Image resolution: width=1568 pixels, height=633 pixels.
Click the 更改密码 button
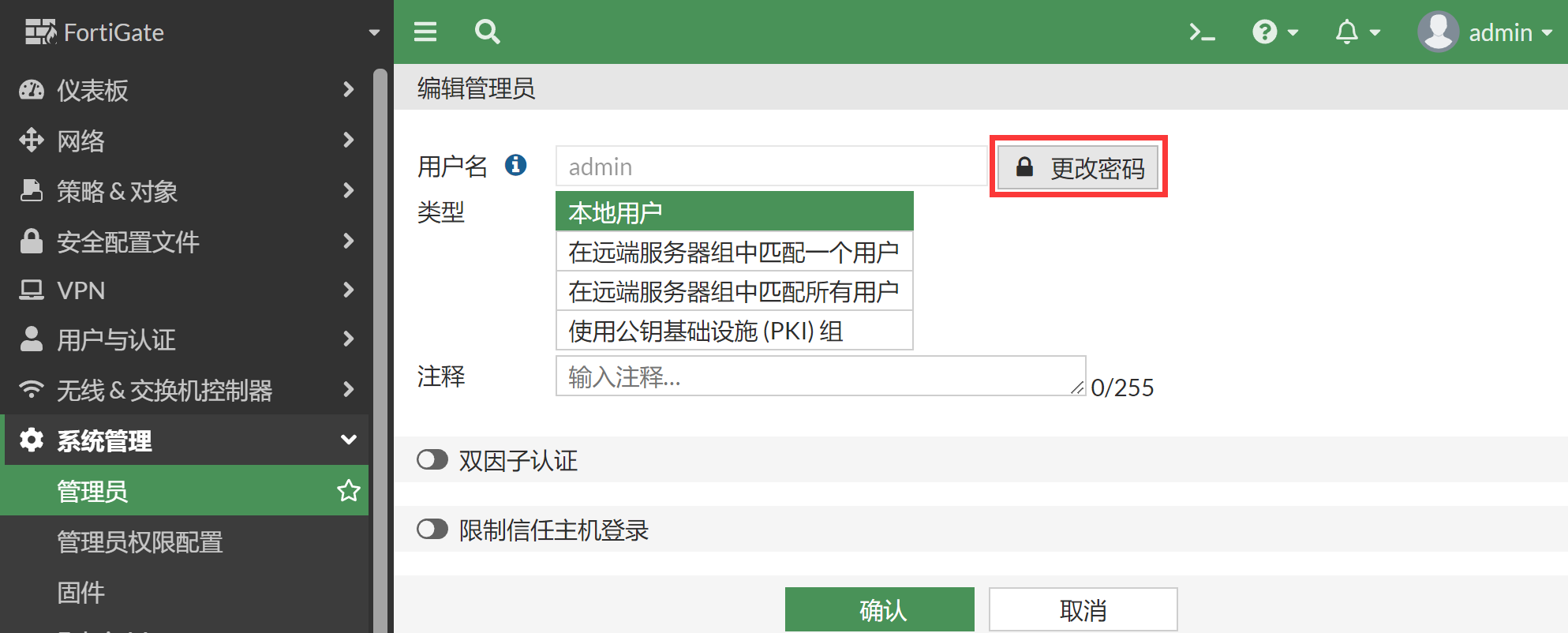[1078, 167]
